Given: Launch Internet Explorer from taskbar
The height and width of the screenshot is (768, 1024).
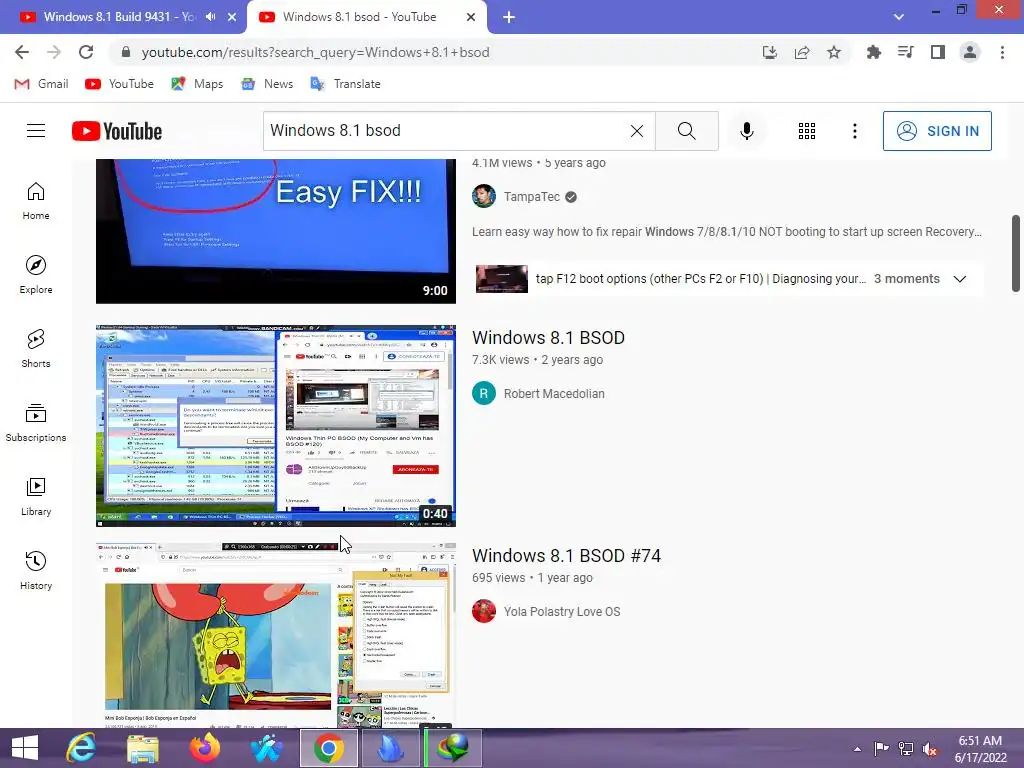Looking at the screenshot, I should coord(81,748).
